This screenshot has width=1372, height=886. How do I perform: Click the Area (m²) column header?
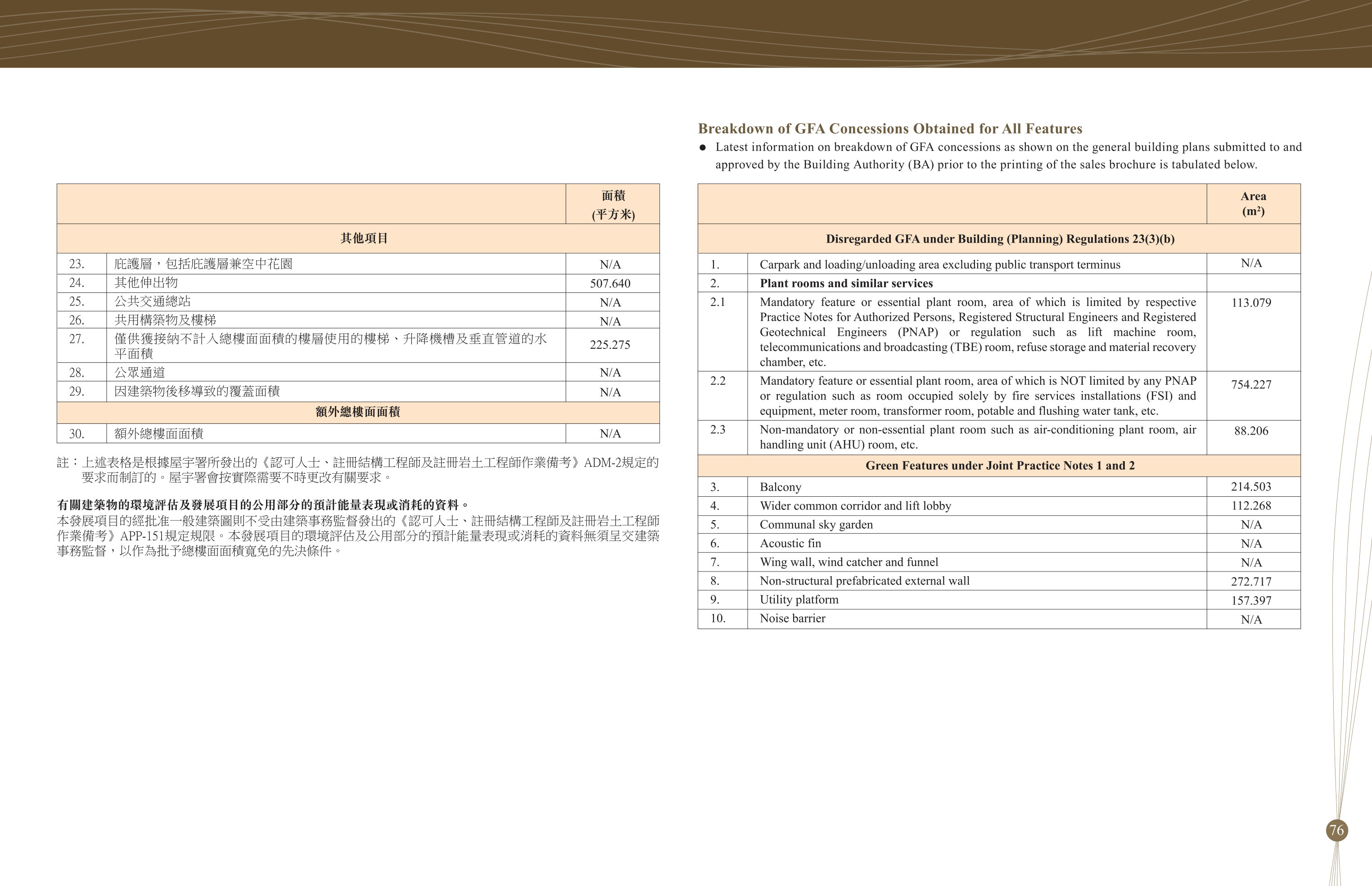click(1254, 204)
